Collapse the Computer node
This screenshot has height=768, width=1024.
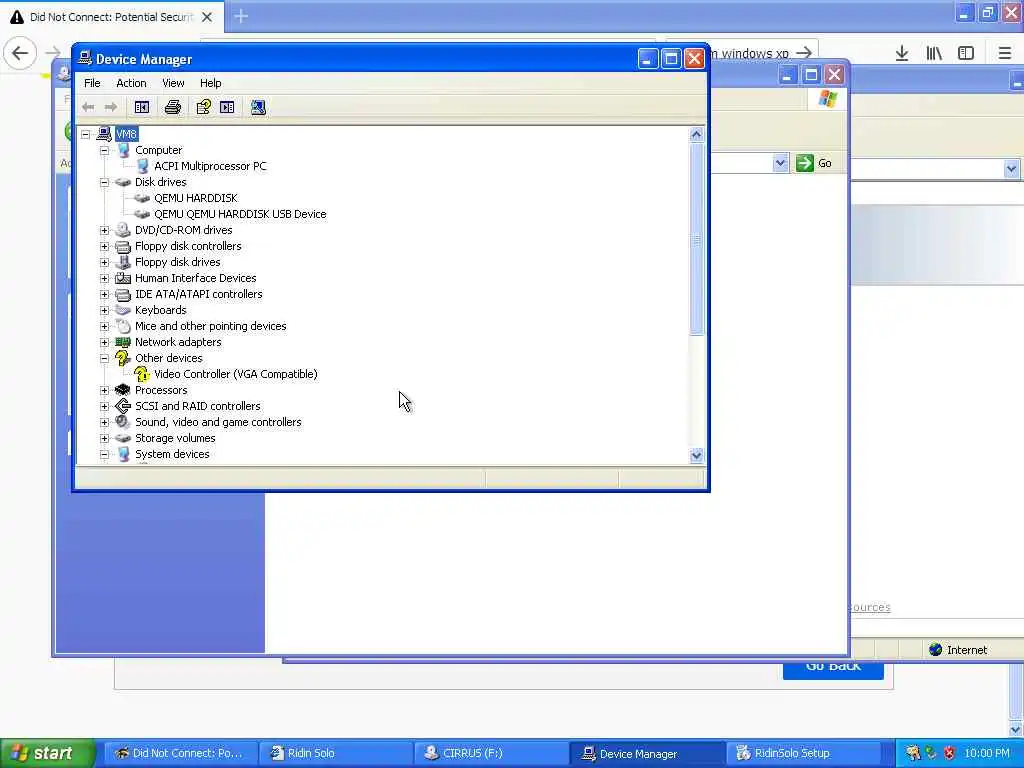(104, 150)
